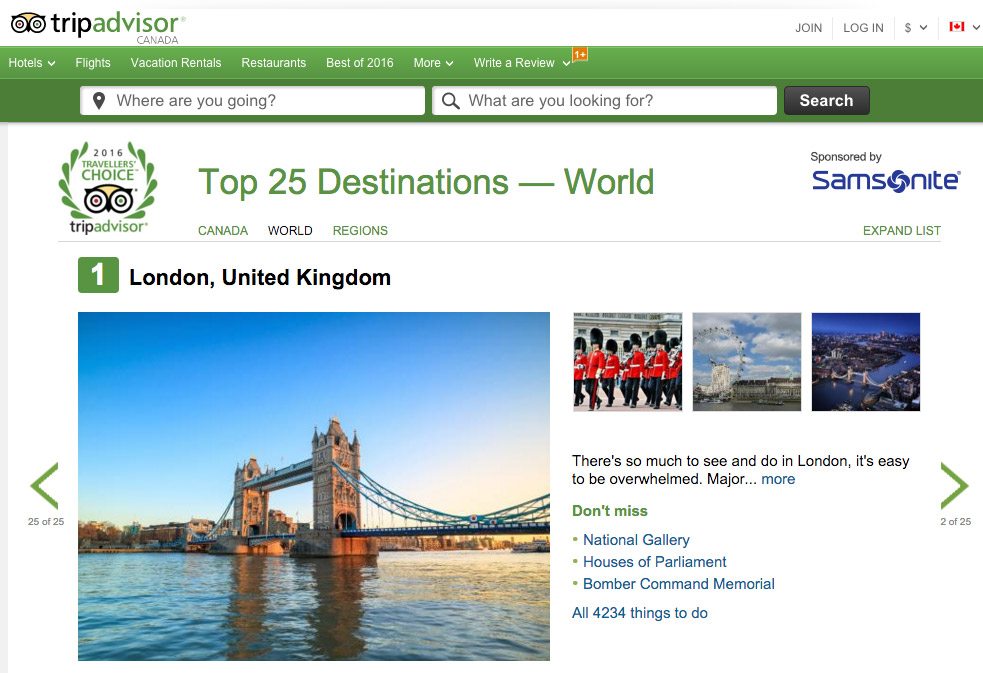Open the Flights menu item
983x673 pixels.
pyautogui.click(x=93, y=63)
